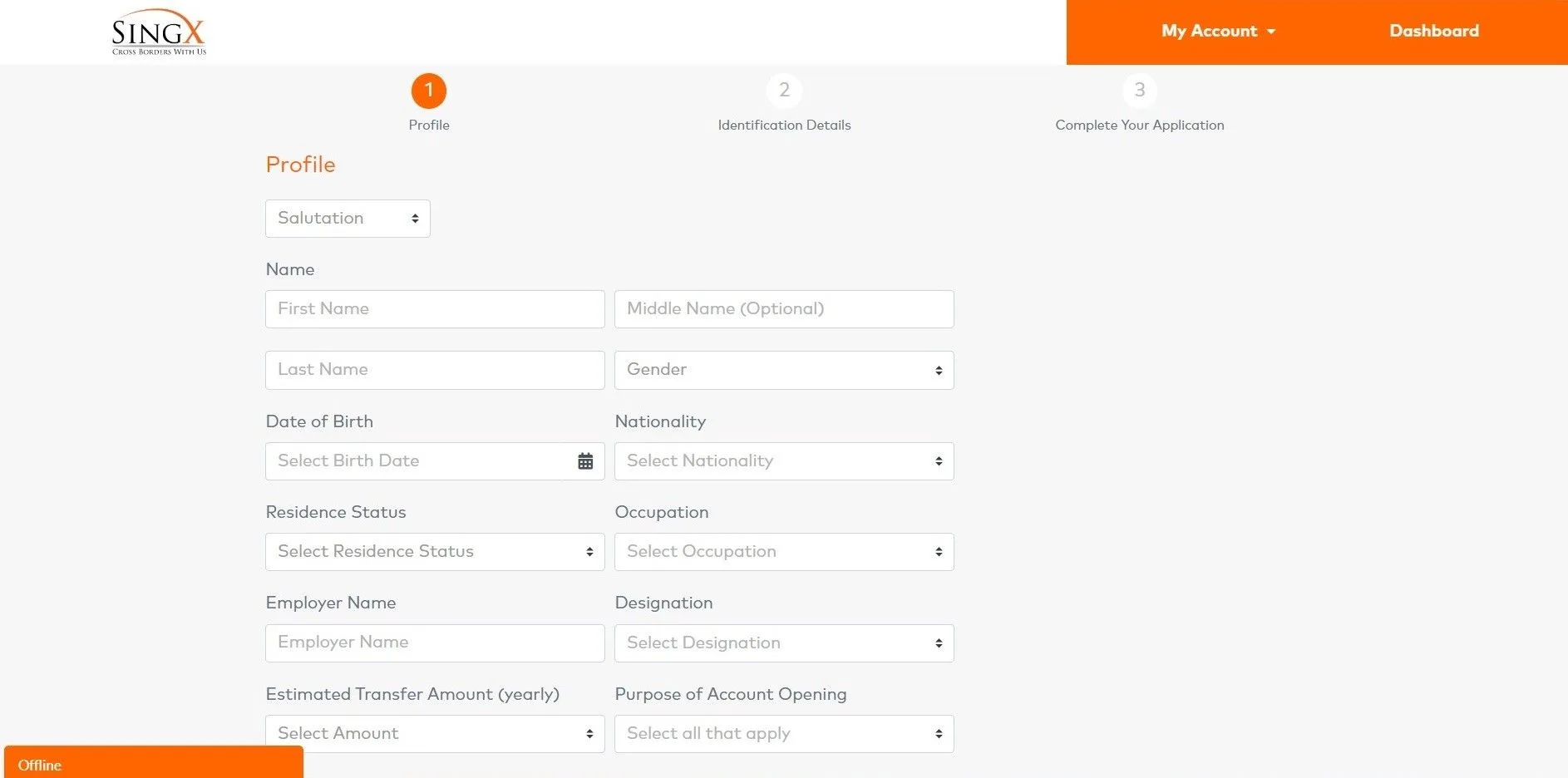The image size is (1568, 778).
Task: Open the My Account menu
Action: pos(1218,32)
